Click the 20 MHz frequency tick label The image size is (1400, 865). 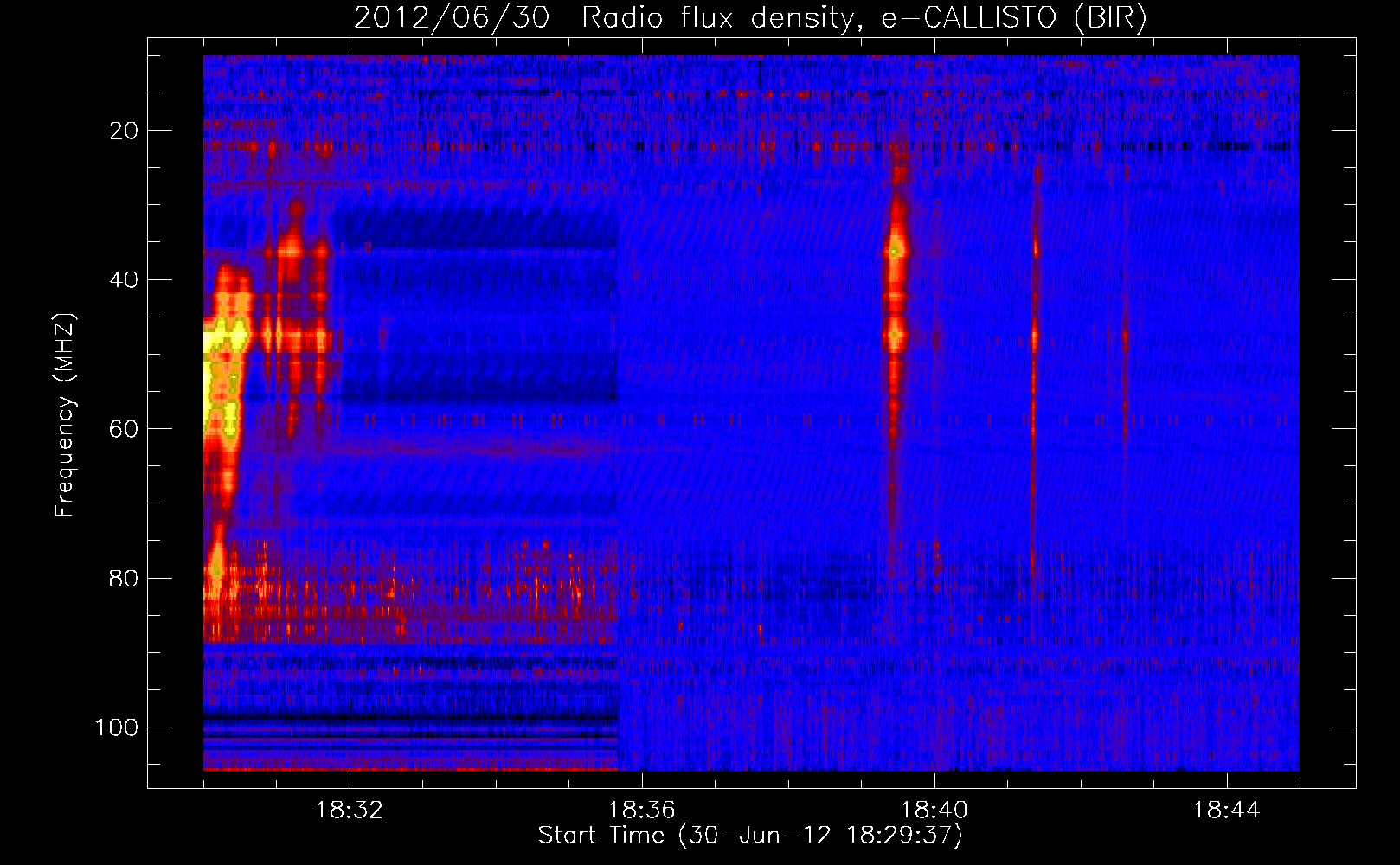click(x=125, y=131)
